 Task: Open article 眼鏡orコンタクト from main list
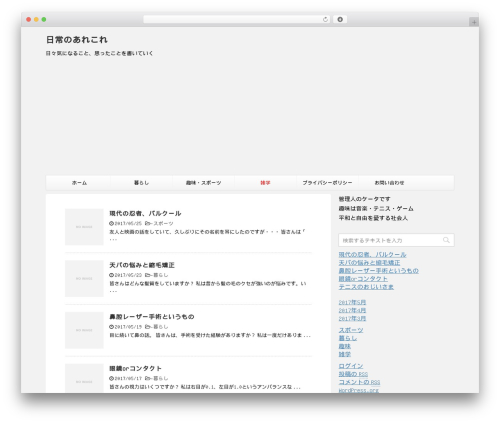pos(135,368)
